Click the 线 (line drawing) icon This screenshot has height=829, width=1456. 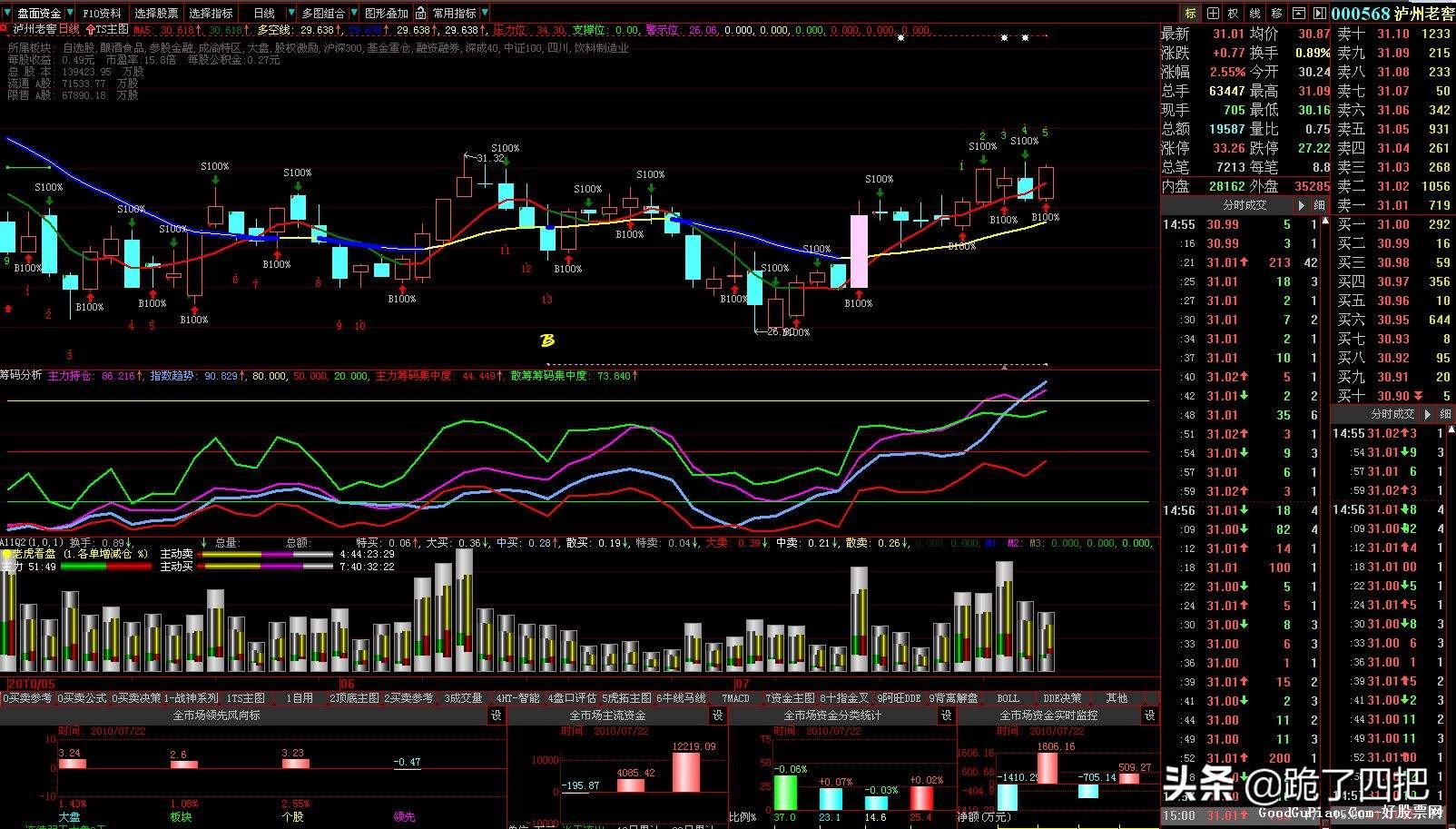pos(1255,14)
